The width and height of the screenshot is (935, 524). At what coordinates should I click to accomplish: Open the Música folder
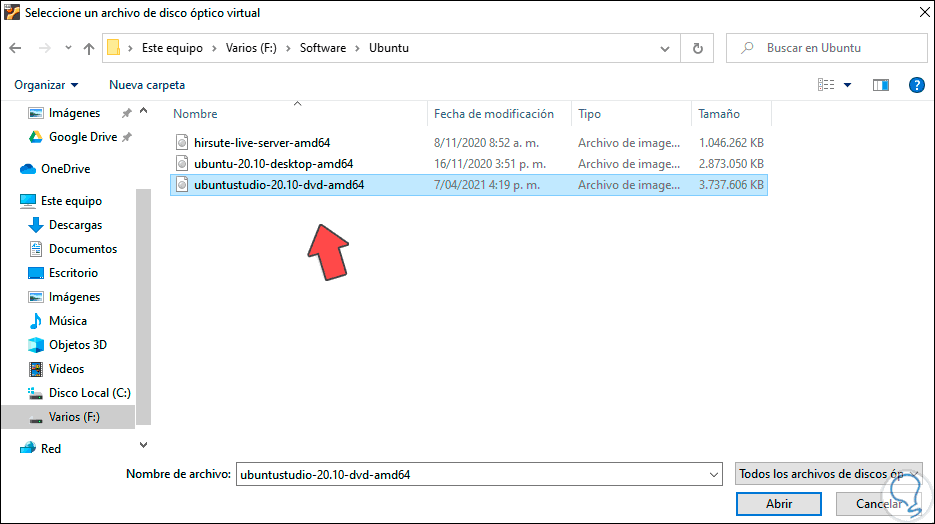67,321
